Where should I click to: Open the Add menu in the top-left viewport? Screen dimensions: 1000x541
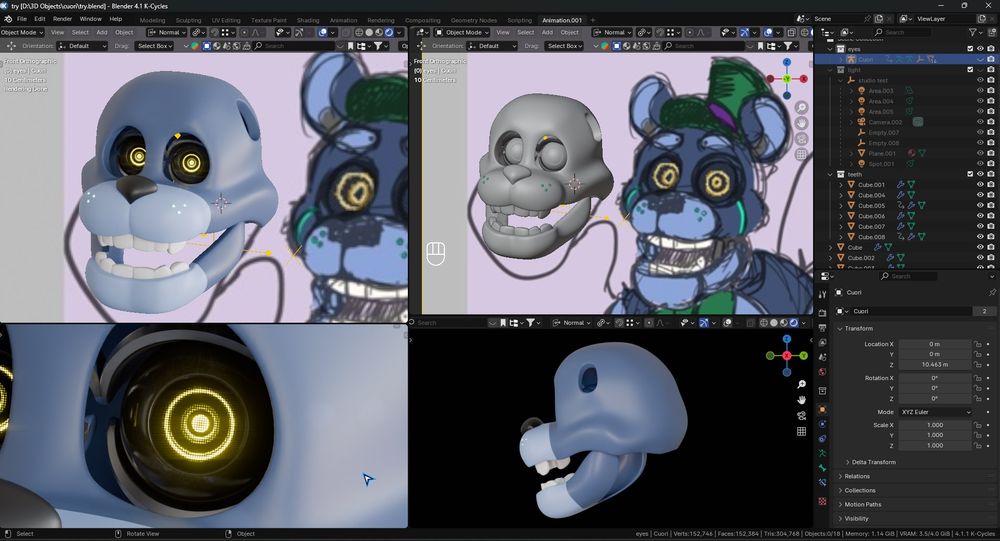(101, 33)
